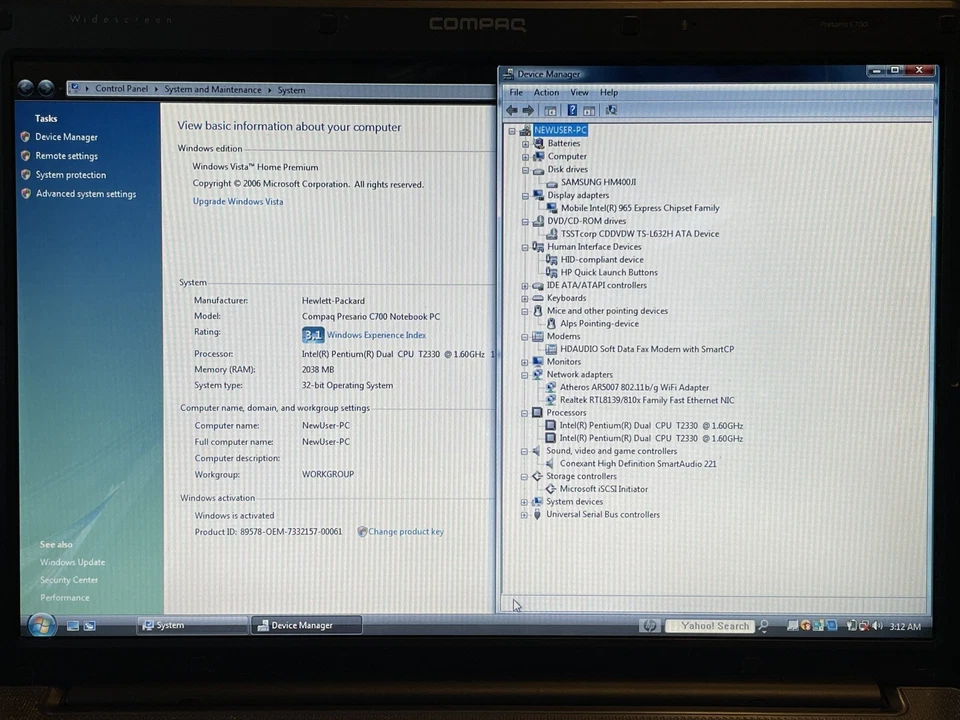The image size is (960, 720).
Task: Click the SAMSUNG HM400JI disk drive icon
Action: [x=552, y=182]
